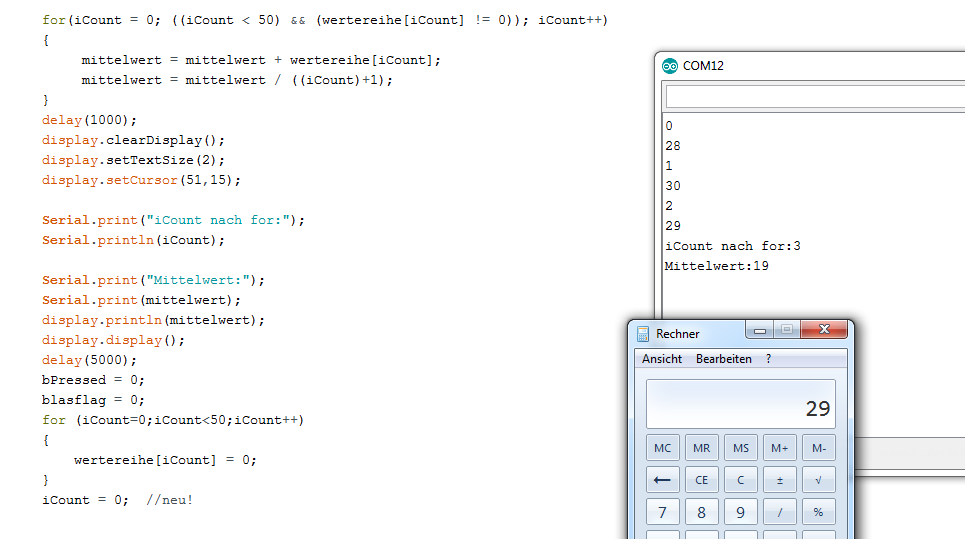Click the code line 'display.setTextSize(2);'
Image resolution: width=965 pixels, height=539 pixels.
click(x=133, y=160)
